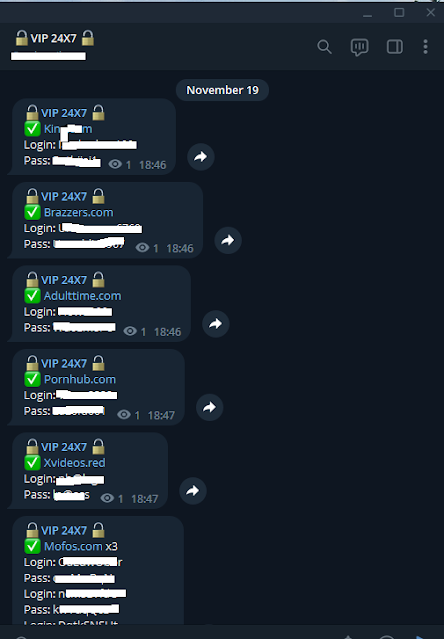
Task: Open the Brazzers.com link
Action: pyautogui.click(x=78, y=212)
